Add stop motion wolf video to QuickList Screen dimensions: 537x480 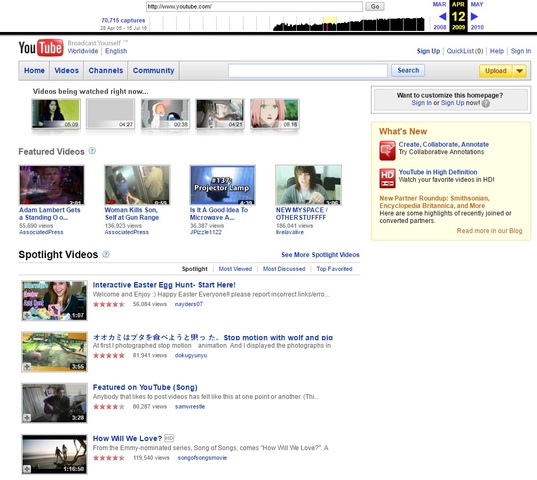[27, 367]
